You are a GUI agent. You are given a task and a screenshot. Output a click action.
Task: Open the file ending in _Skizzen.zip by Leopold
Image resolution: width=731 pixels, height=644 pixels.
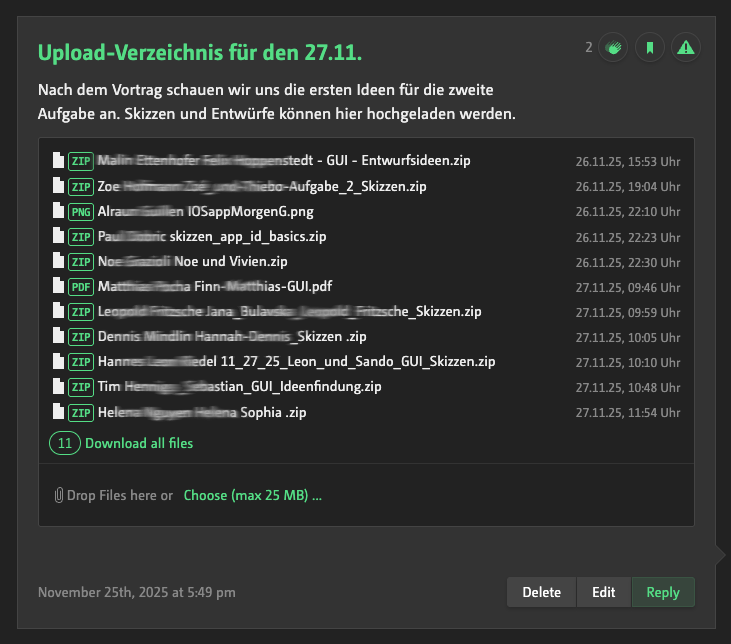point(290,312)
